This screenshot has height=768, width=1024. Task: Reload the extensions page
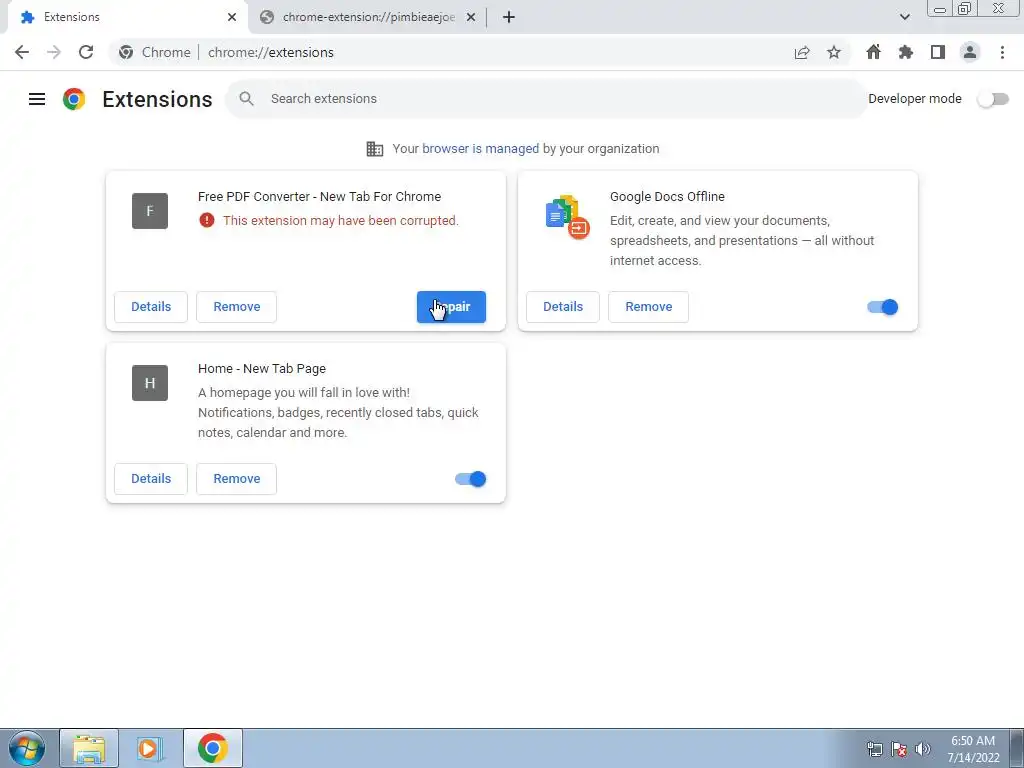pyautogui.click(x=86, y=52)
